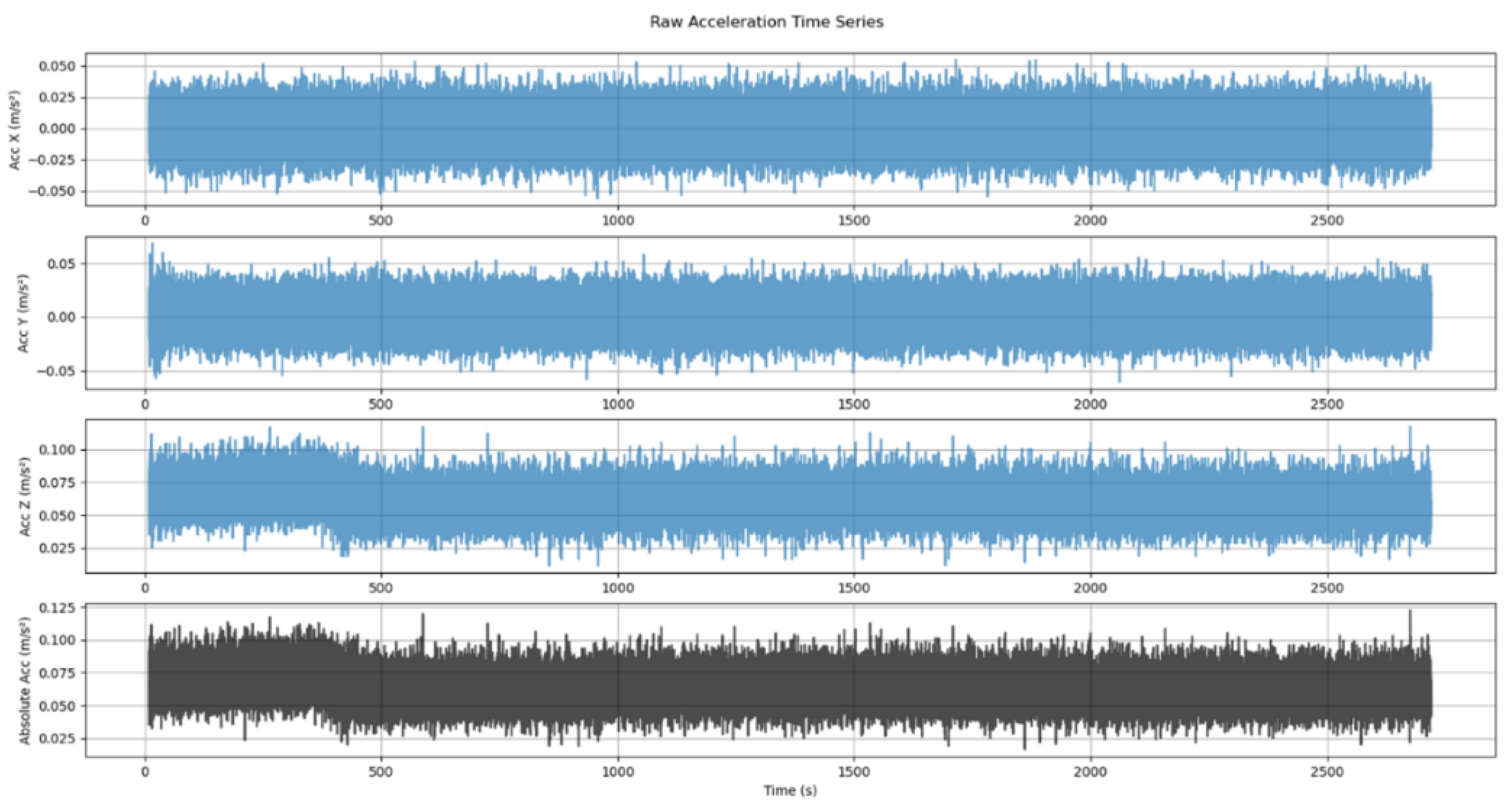
Task: Click the 'Acc Y (m/s²)' axis label
Action: pyautogui.click(x=23, y=313)
